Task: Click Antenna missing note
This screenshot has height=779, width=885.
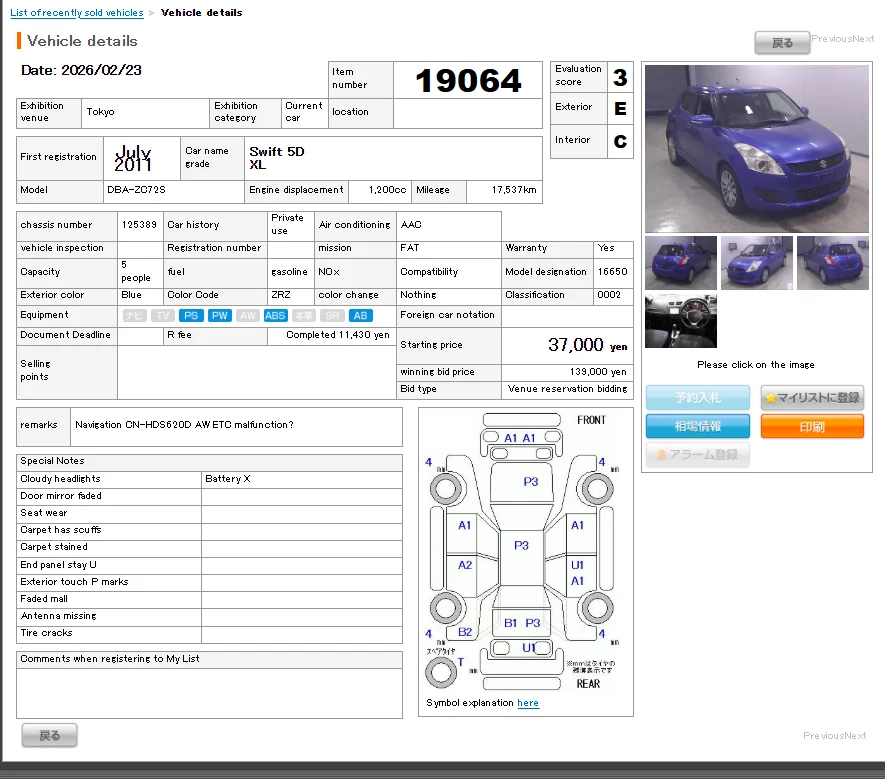Action: [58, 616]
